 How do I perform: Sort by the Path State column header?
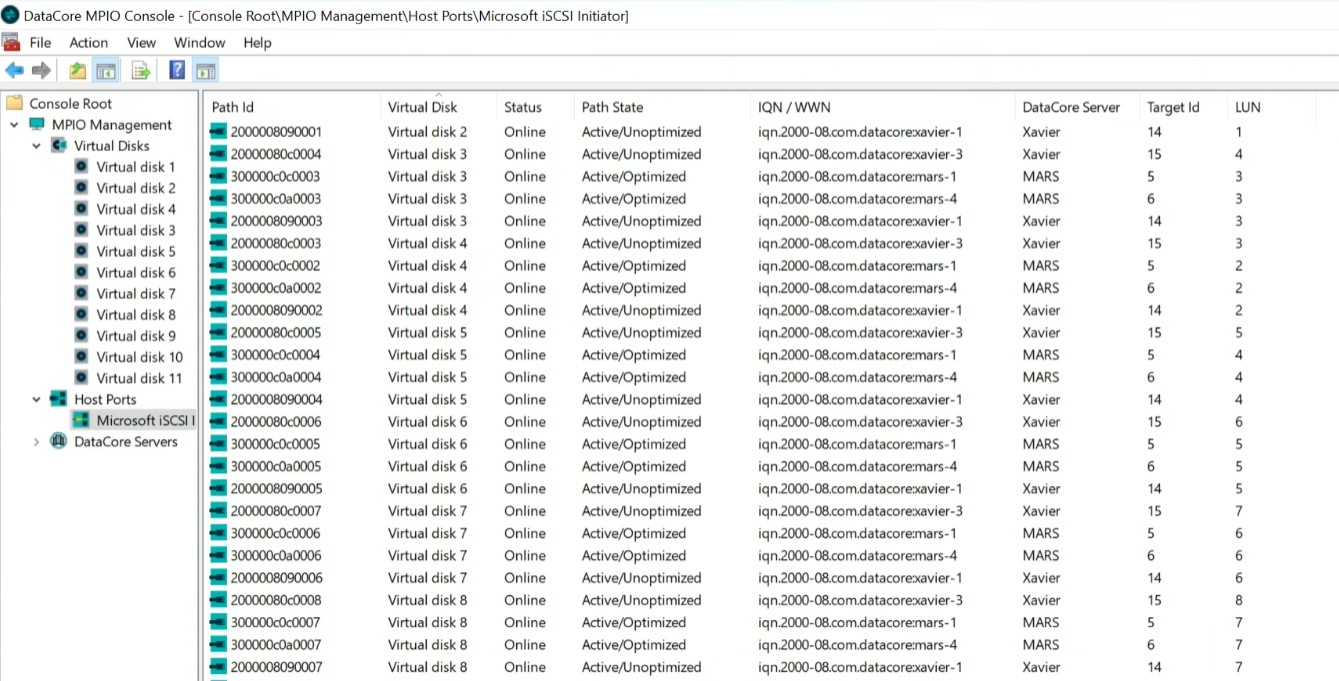(x=612, y=107)
